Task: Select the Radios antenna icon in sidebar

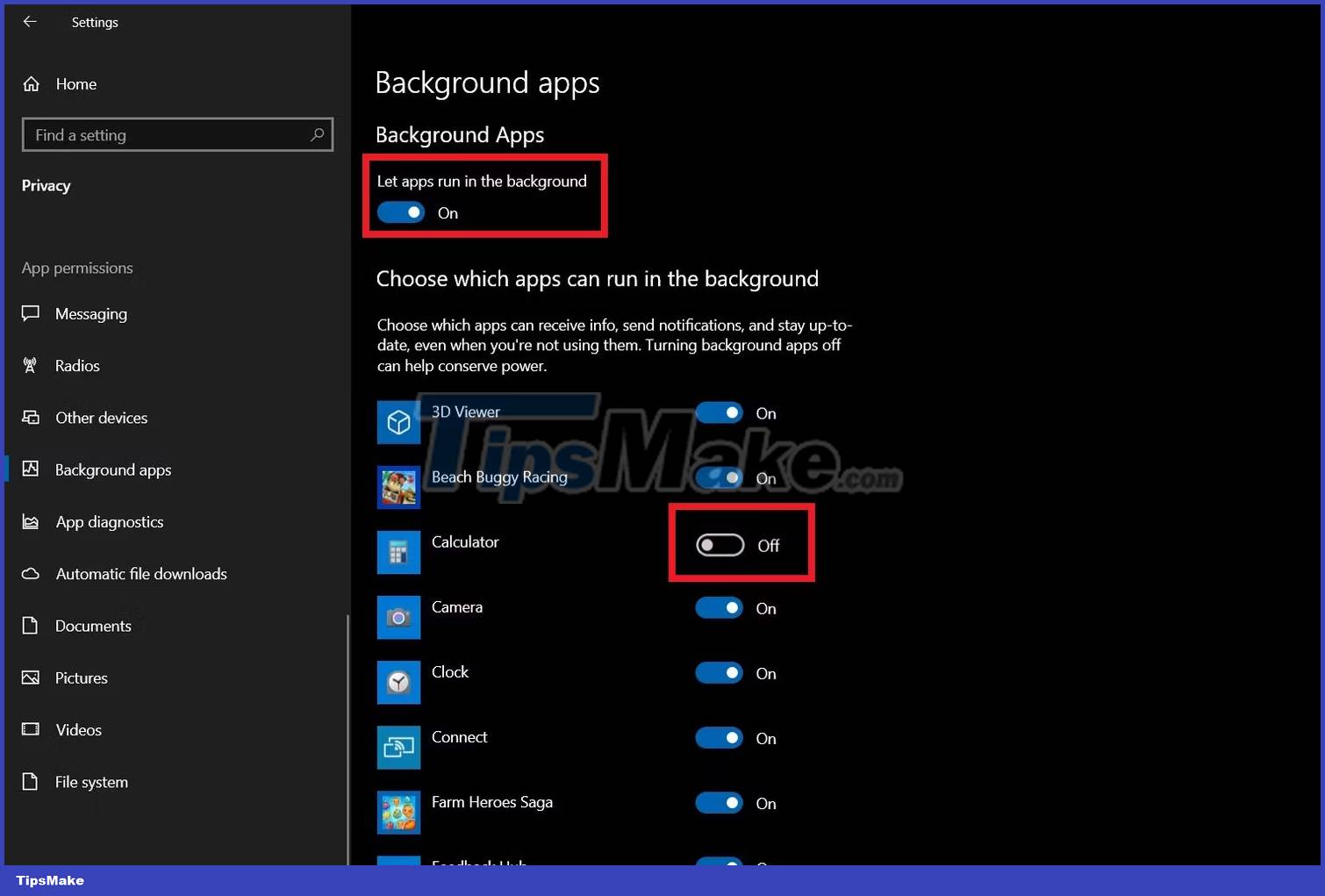Action: [x=30, y=365]
